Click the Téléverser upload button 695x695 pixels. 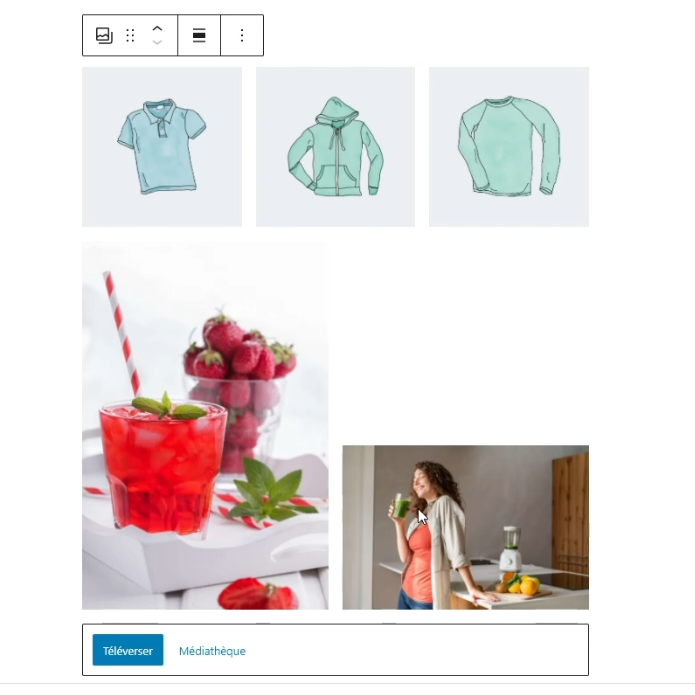(x=128, y=650)
